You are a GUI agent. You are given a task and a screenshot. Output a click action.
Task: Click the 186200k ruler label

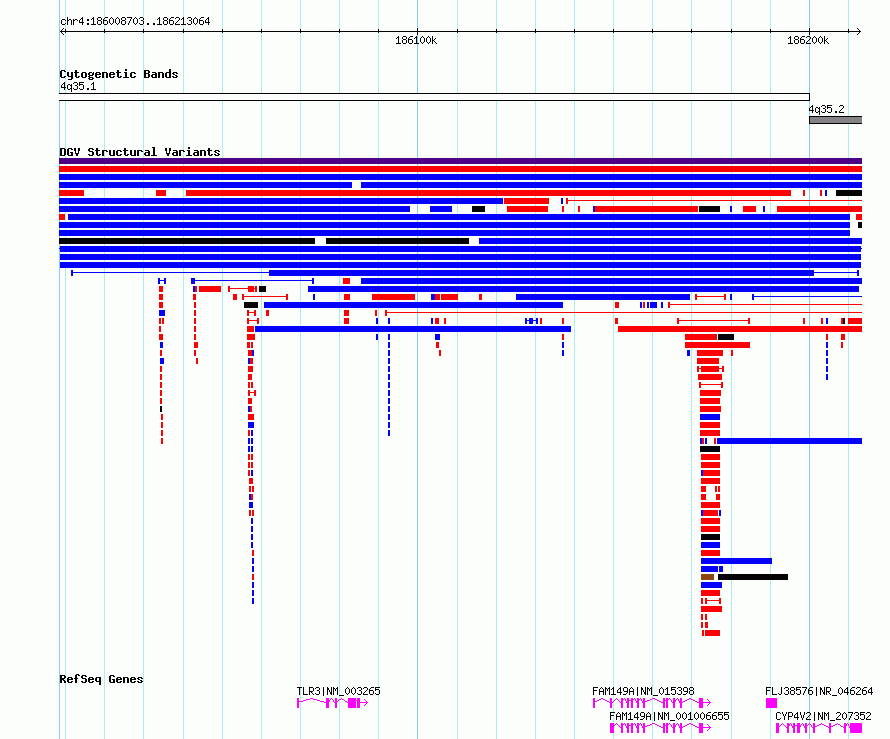click(x=808, y=40)
